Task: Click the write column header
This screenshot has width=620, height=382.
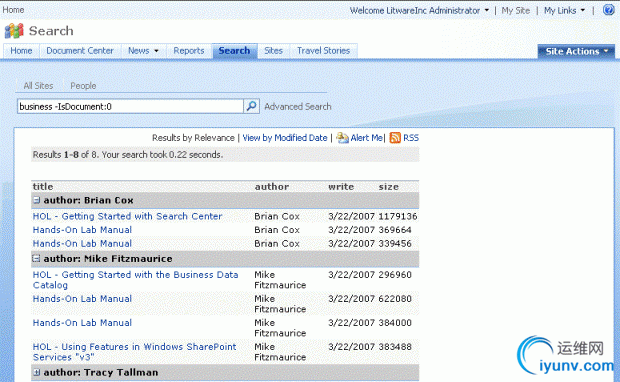Action: tap(341, 187)
